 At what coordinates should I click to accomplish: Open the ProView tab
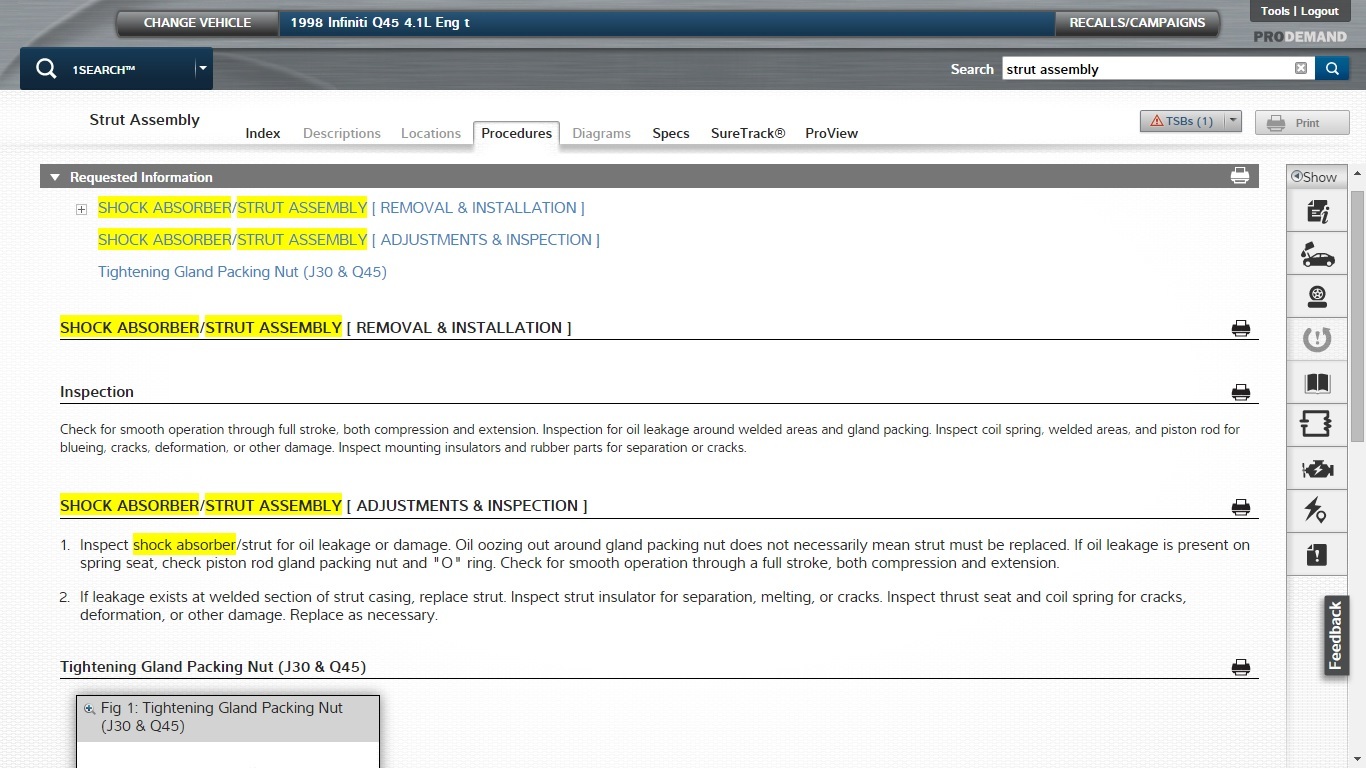(832, 133)
